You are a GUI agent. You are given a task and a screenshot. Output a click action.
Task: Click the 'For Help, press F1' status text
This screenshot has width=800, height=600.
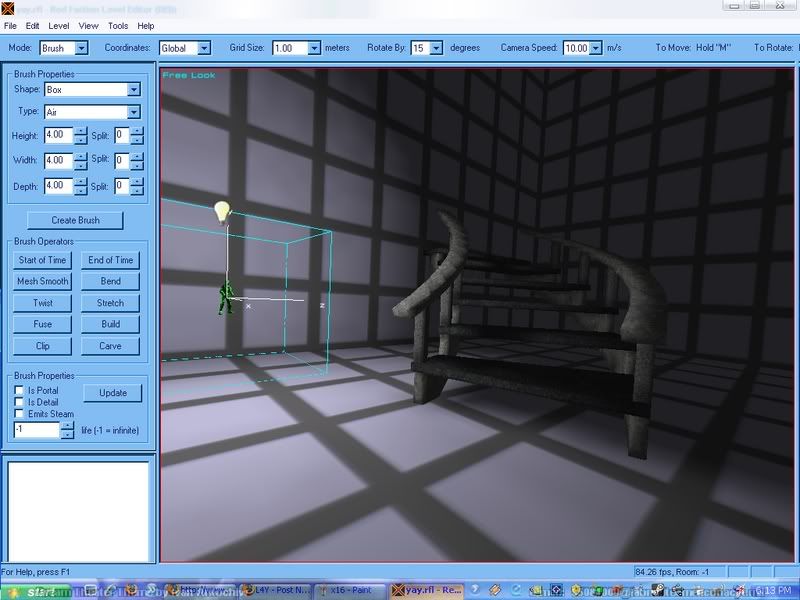(36, 572)
